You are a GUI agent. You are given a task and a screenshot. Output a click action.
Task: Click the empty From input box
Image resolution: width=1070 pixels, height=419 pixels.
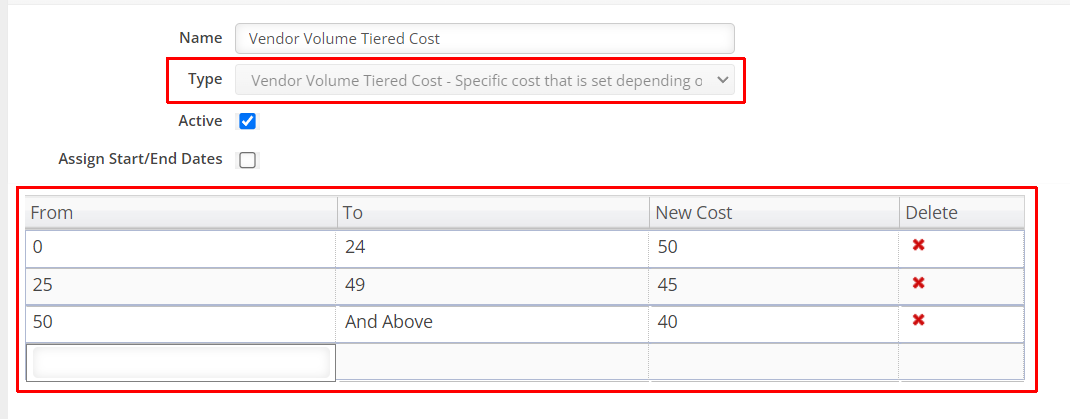coord(181,362)
